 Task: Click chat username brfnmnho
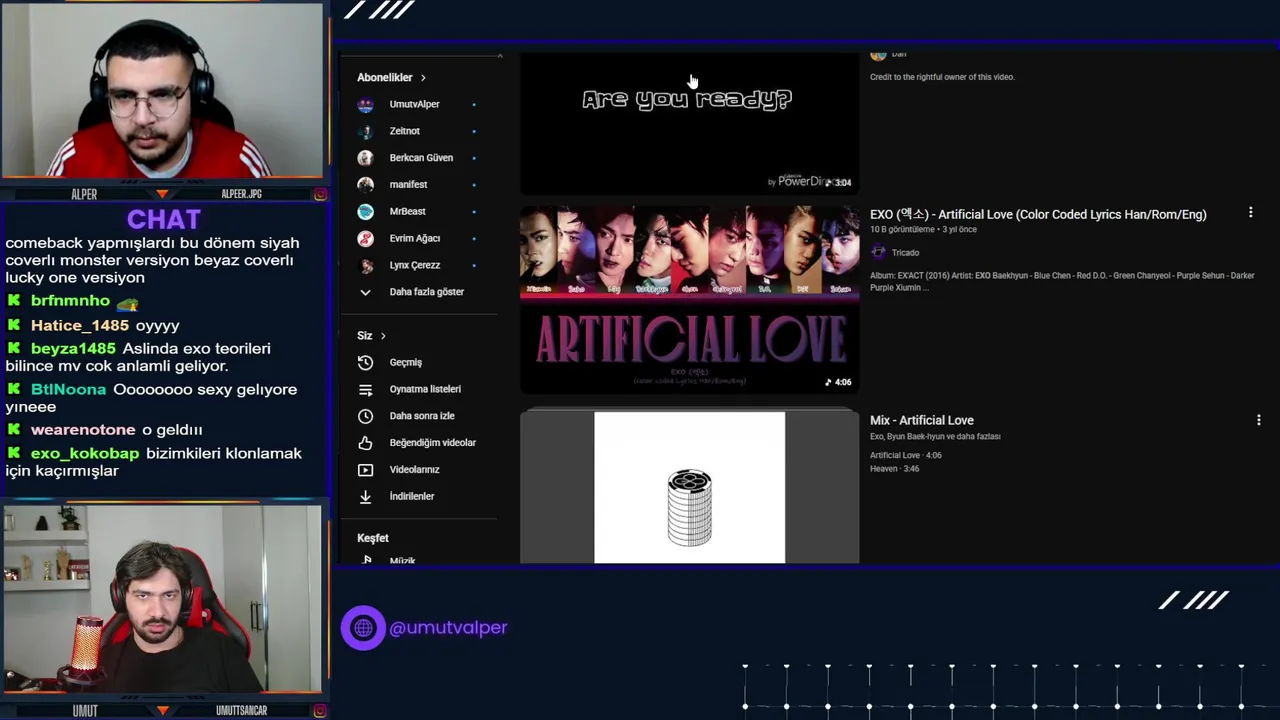(70, 300)
